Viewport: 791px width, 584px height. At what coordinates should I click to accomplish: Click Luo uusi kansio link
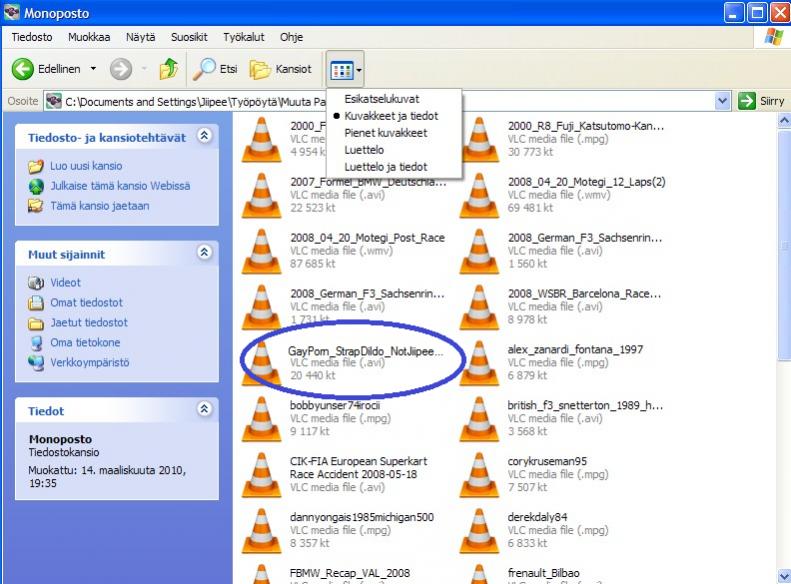click(86, 166)
